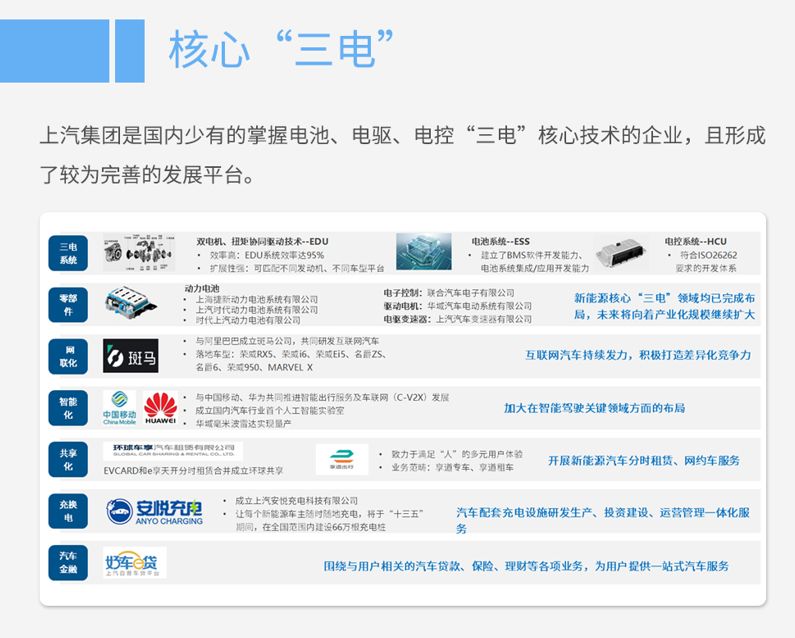The height and width of the screenshot is (638, 795).
Task: Click the China Mobile logo
Action: coord(119,408)
